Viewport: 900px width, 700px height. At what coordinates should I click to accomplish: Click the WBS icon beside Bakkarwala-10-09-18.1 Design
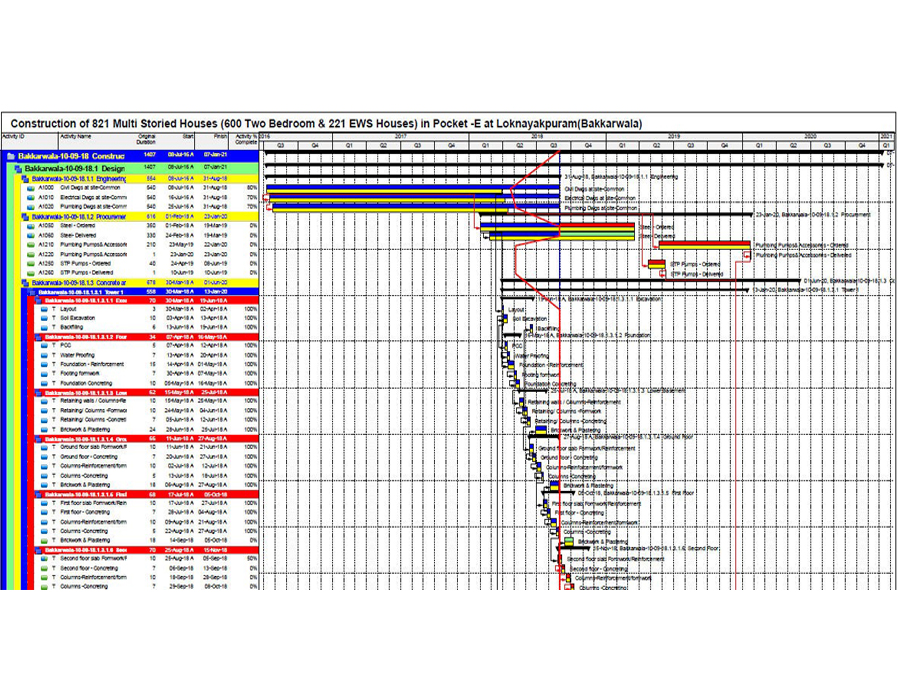18,169
